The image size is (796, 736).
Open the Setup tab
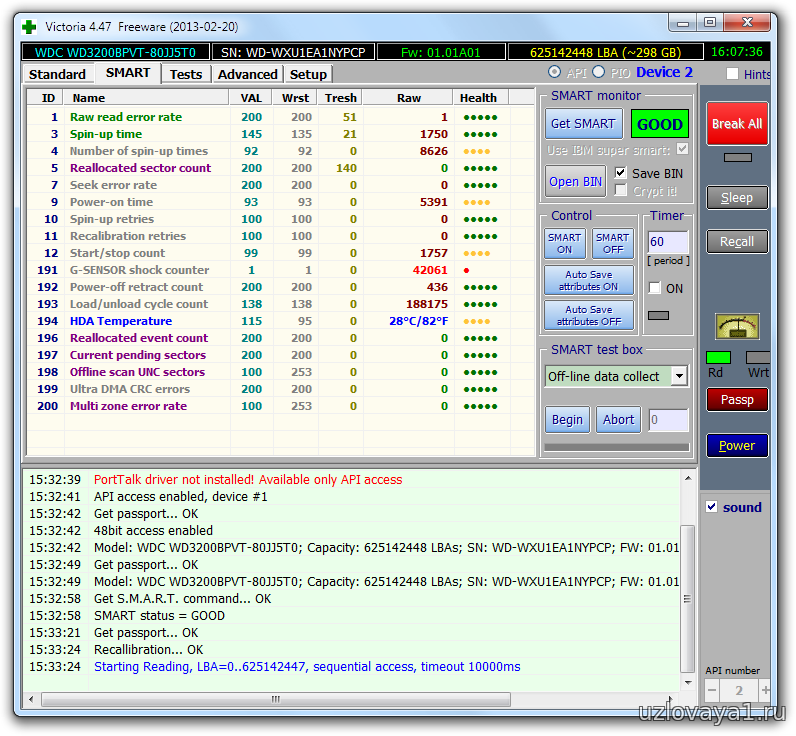[x=308, y=75]
